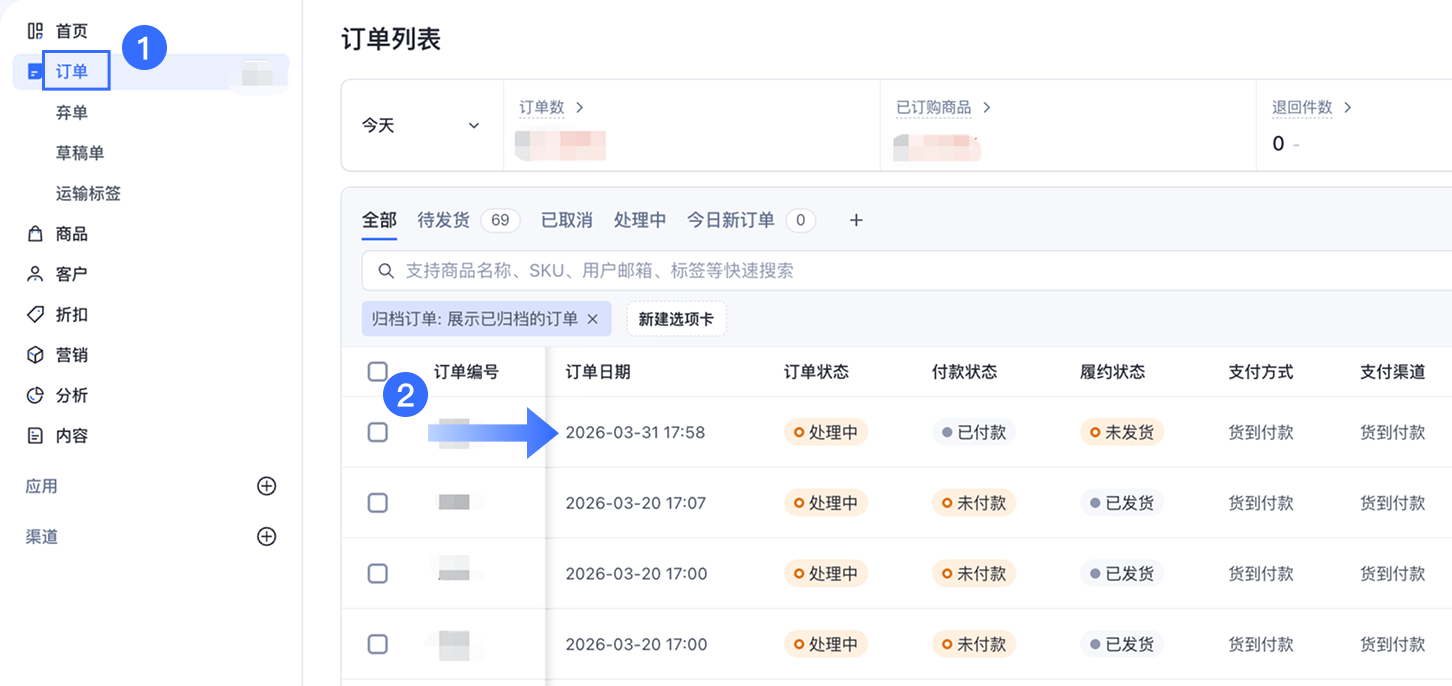Remove the 归档订单 filter chip

592,319
